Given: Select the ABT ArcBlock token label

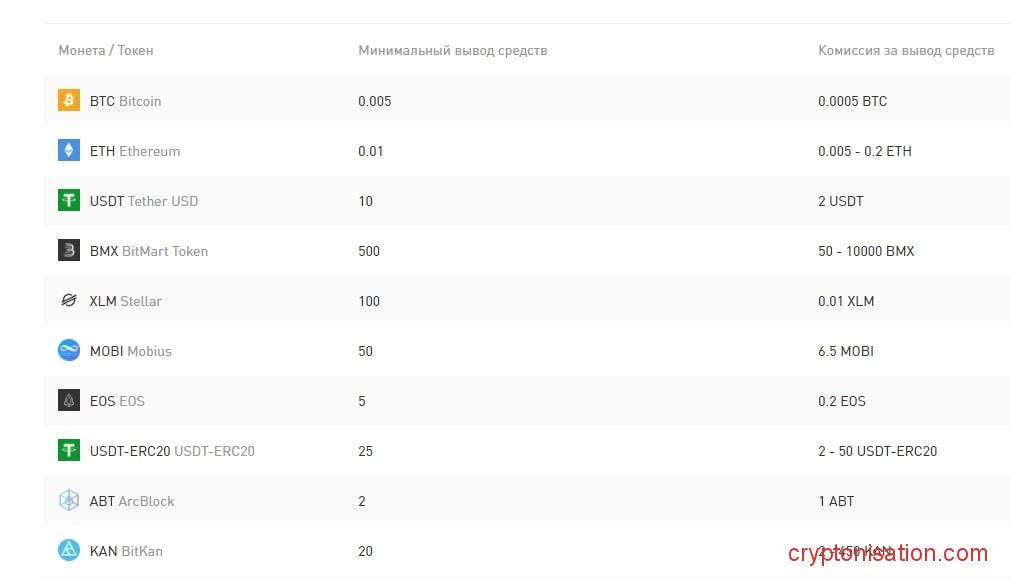Looking at the screenshot, I should (132, 501).
